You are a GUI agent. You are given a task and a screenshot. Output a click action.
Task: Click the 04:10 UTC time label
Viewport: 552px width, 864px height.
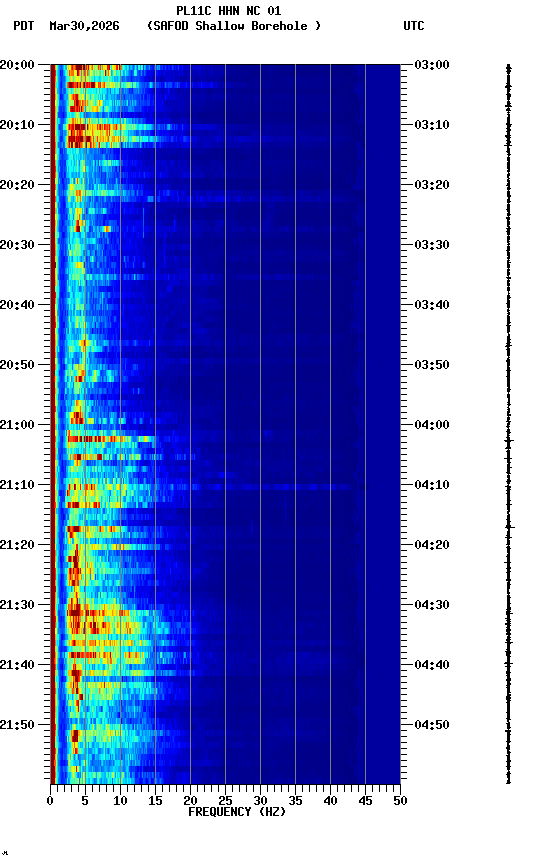coord(432,485)
